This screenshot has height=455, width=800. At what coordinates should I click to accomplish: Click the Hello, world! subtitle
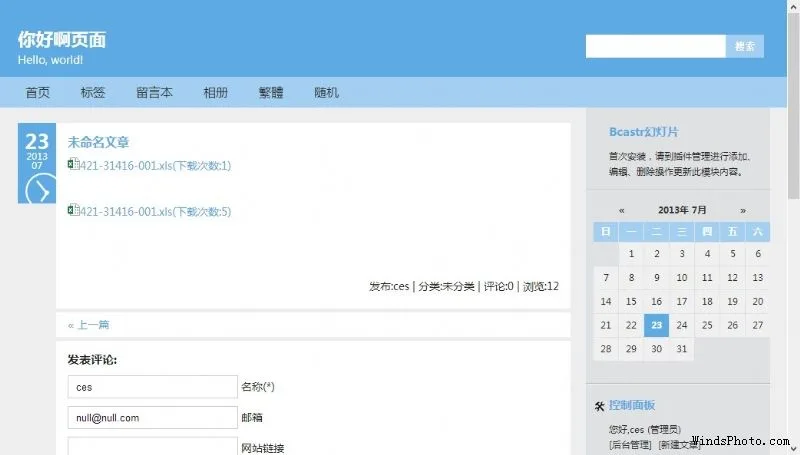click(x=50, y=60)
